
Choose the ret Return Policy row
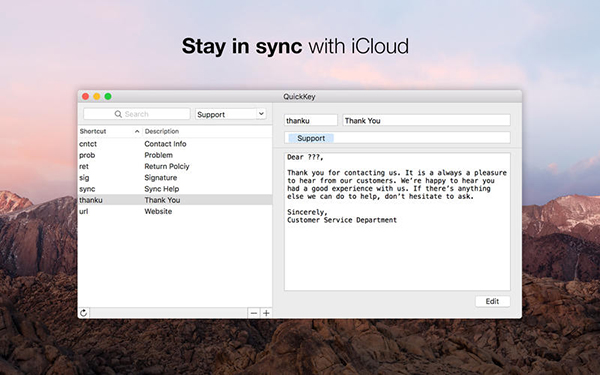(x=175, y=166)
